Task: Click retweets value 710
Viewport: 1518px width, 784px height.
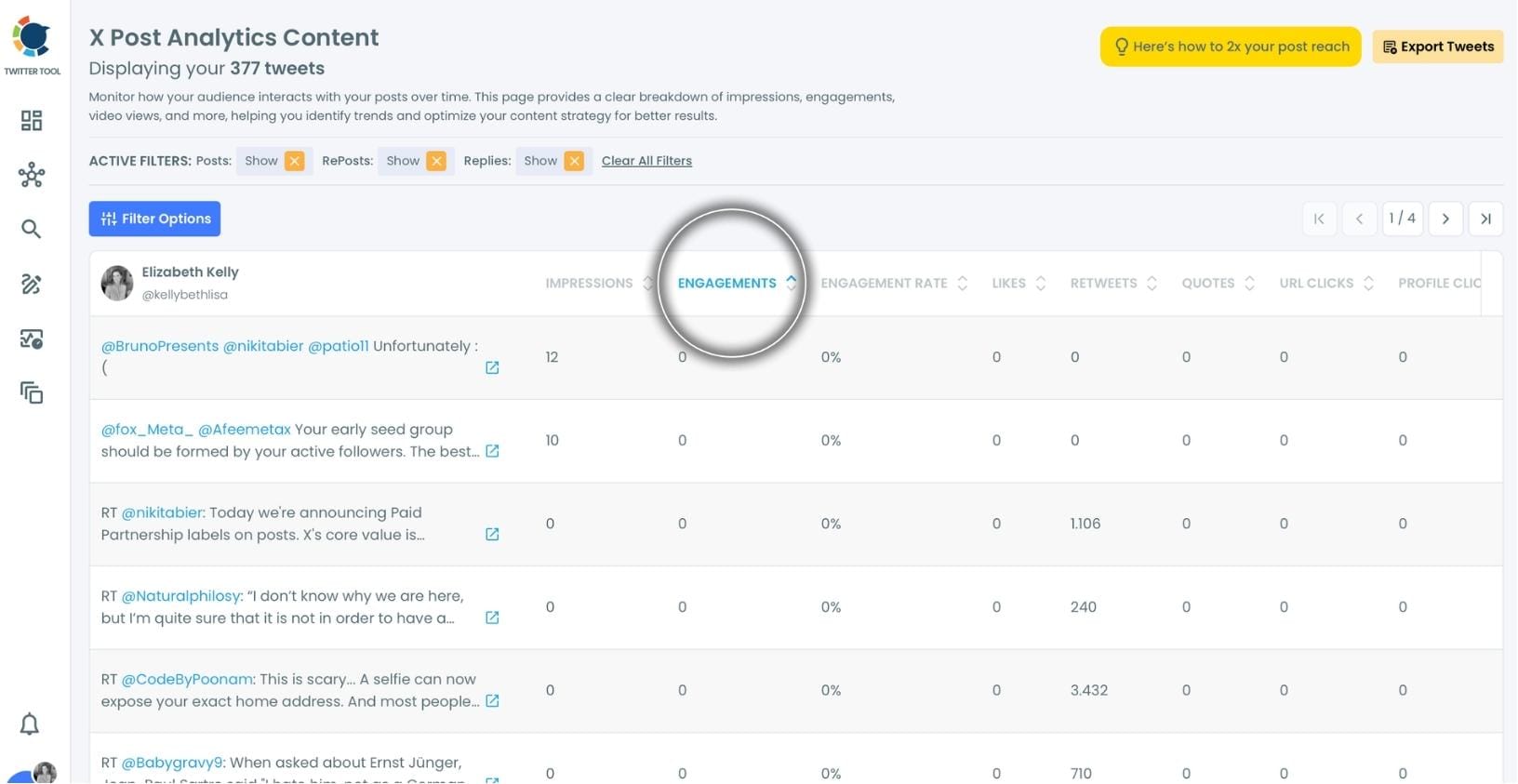Action: point(1081,773)
